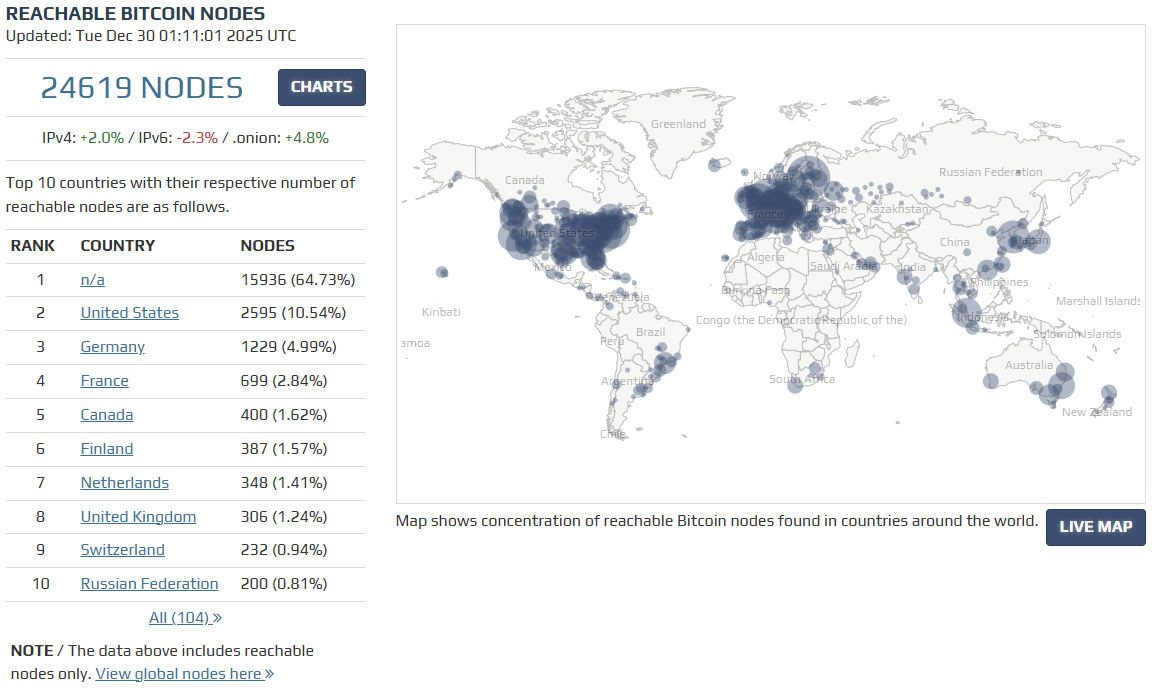1152x688 pixels.
Task: Click the United Kingdom link
Action: [138, 517]
